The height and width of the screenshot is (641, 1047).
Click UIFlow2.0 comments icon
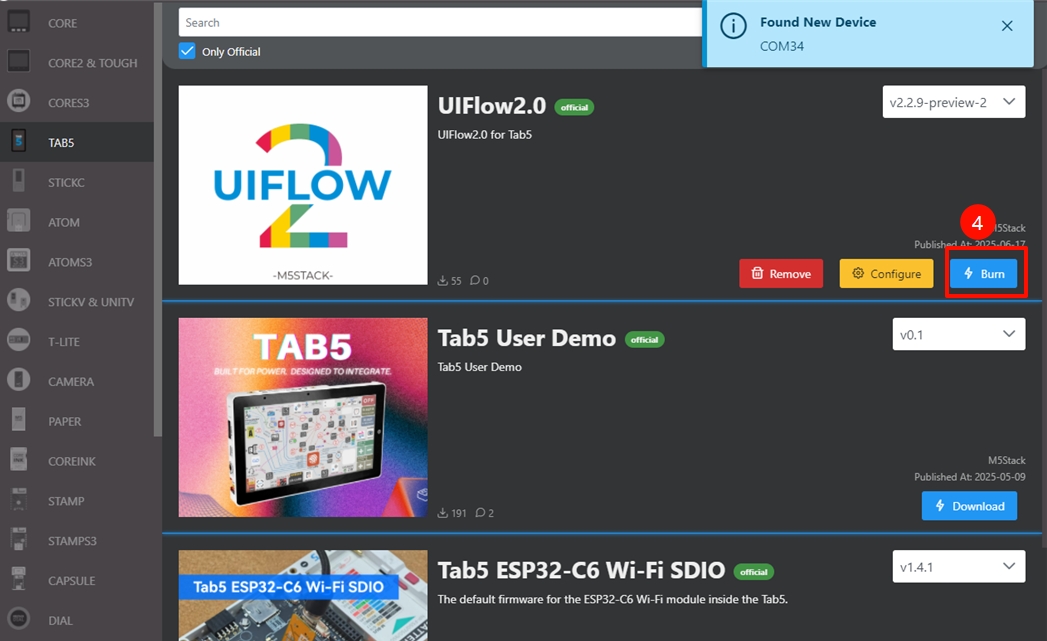pyautogui.click(x=475, y=280)
